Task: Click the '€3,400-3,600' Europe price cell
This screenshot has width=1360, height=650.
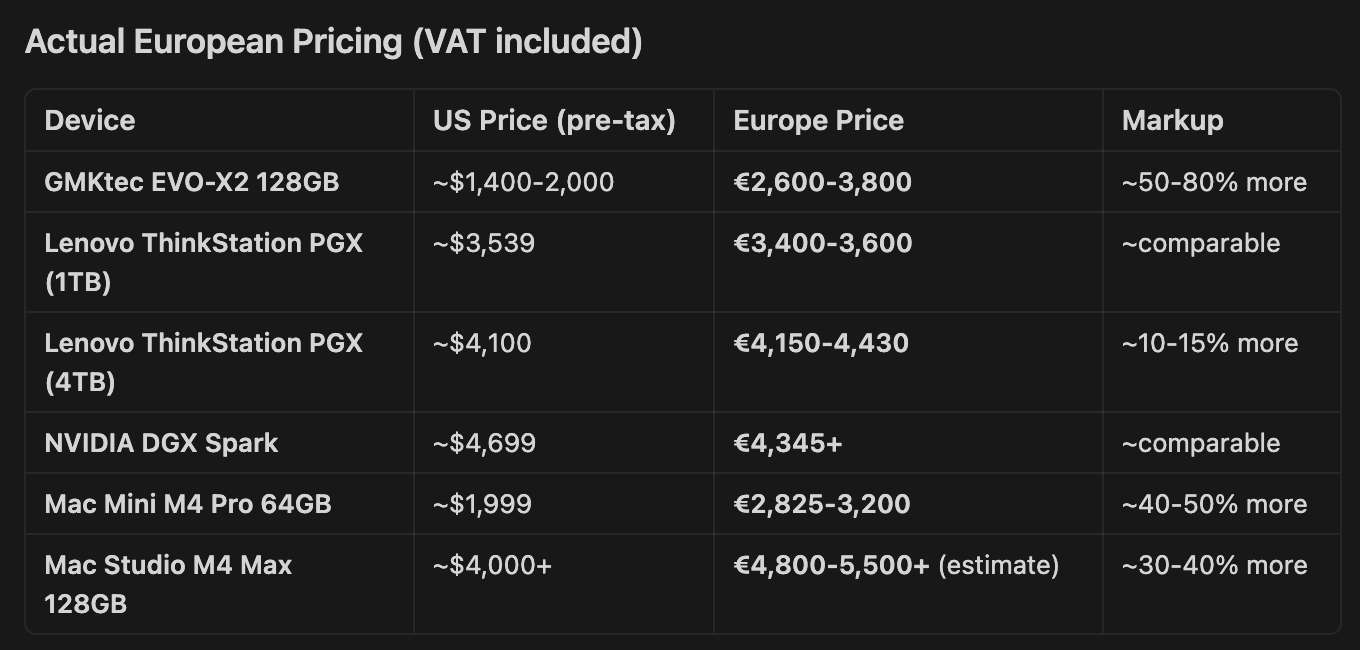Action: tap(822, 243)
